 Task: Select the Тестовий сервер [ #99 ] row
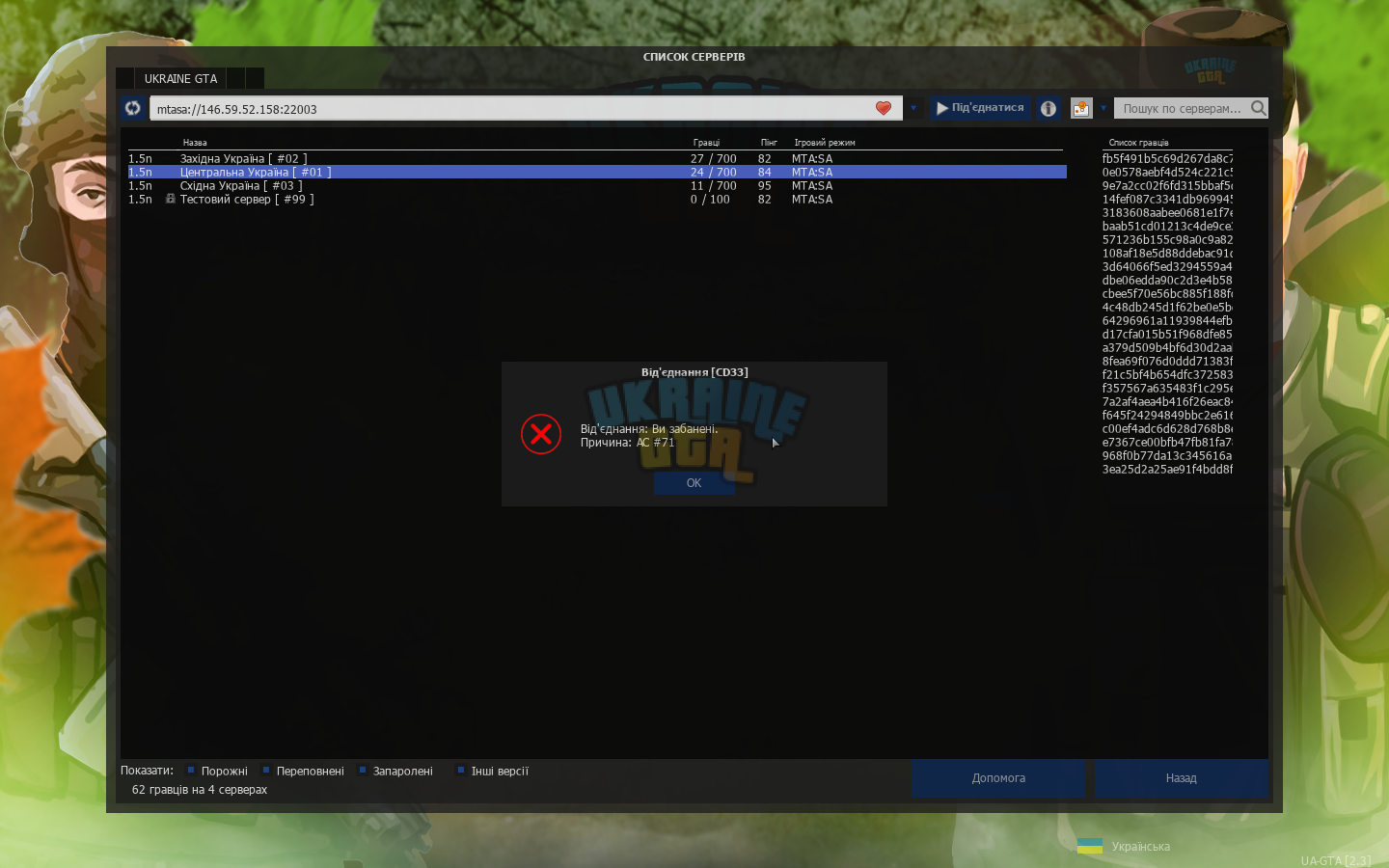click(x=597, y=199)
